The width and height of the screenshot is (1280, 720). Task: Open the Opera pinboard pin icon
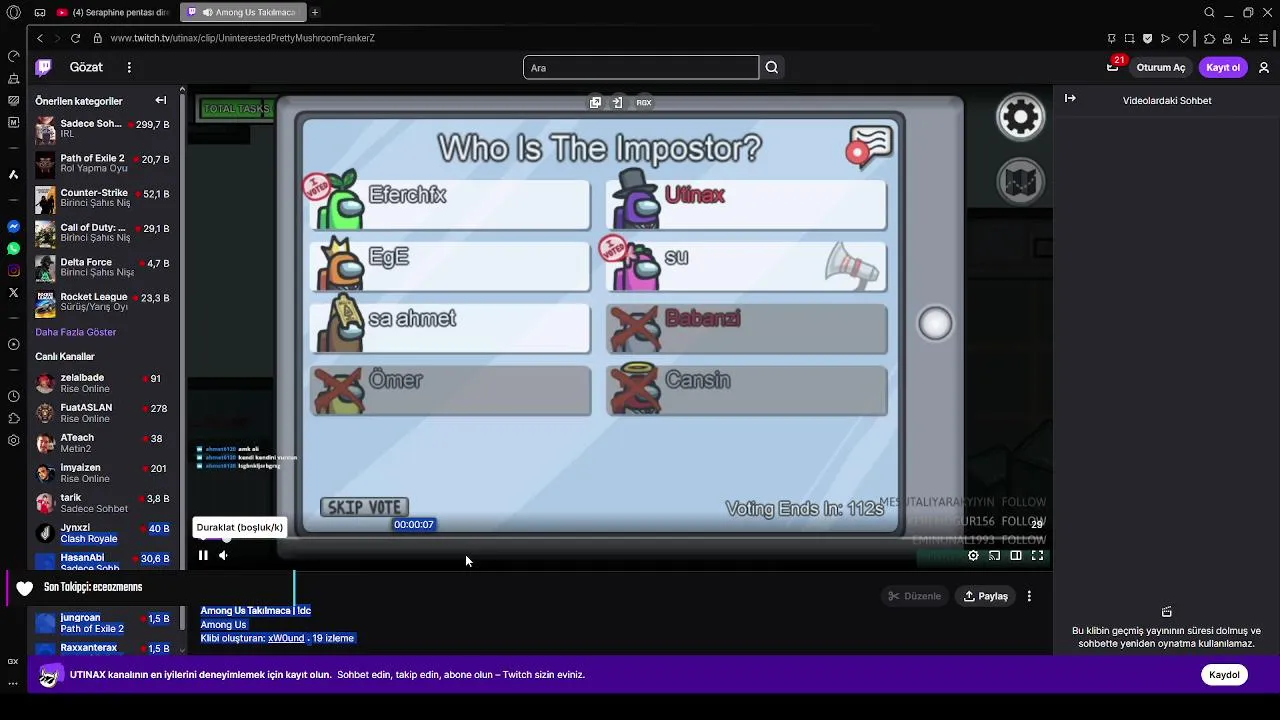[x=1112, y=38]
